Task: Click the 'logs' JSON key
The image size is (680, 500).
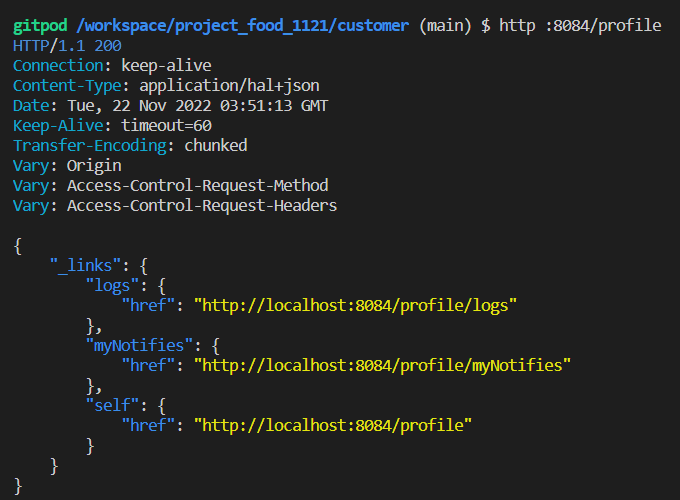Action: pos(112,286)
